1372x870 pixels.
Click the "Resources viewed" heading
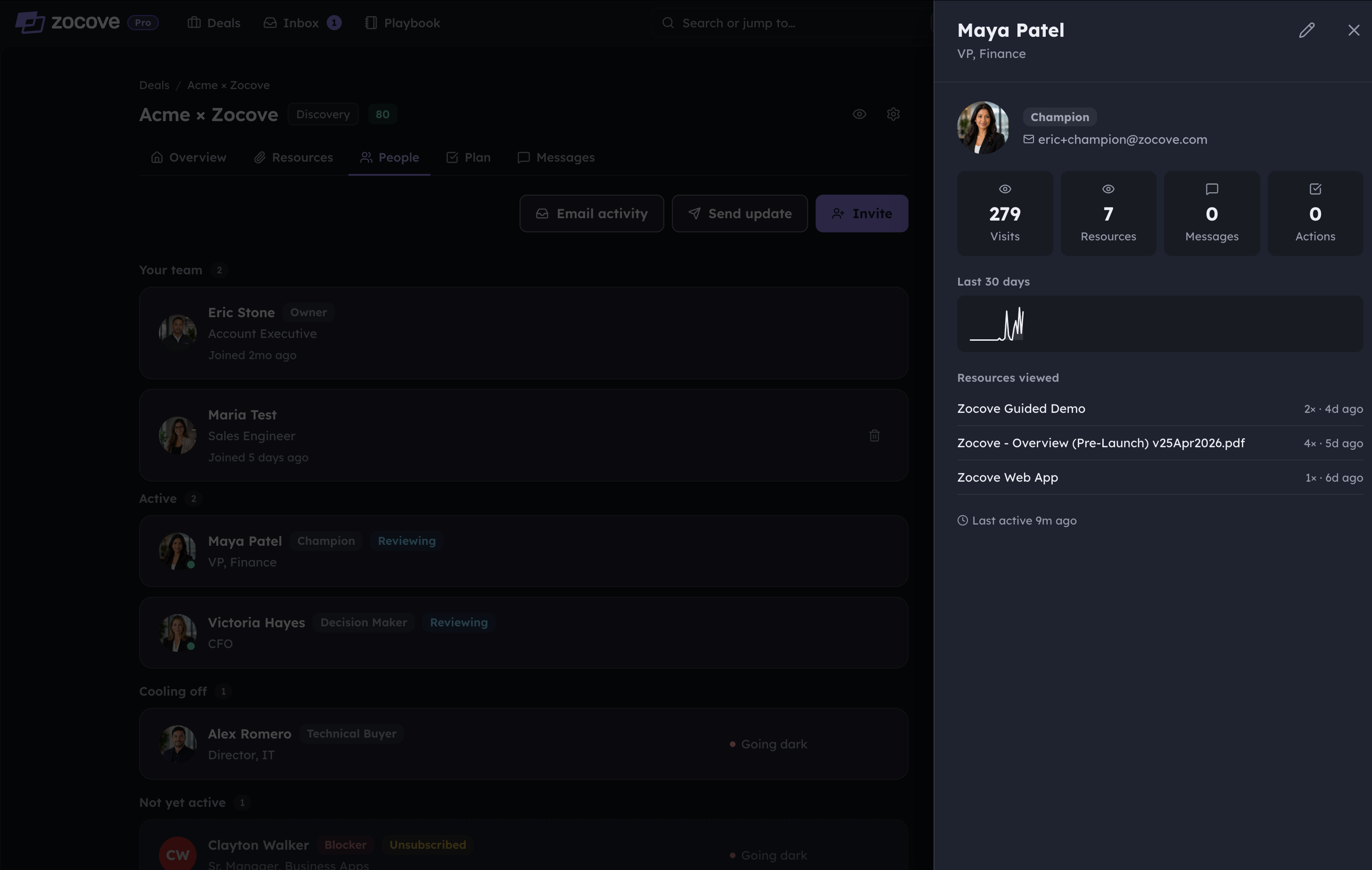click(x=1008, y=378)
